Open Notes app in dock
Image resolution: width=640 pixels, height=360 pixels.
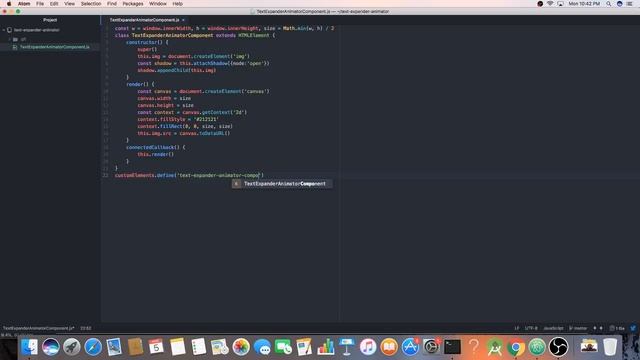pyautogui.click(x=178, y=347)
